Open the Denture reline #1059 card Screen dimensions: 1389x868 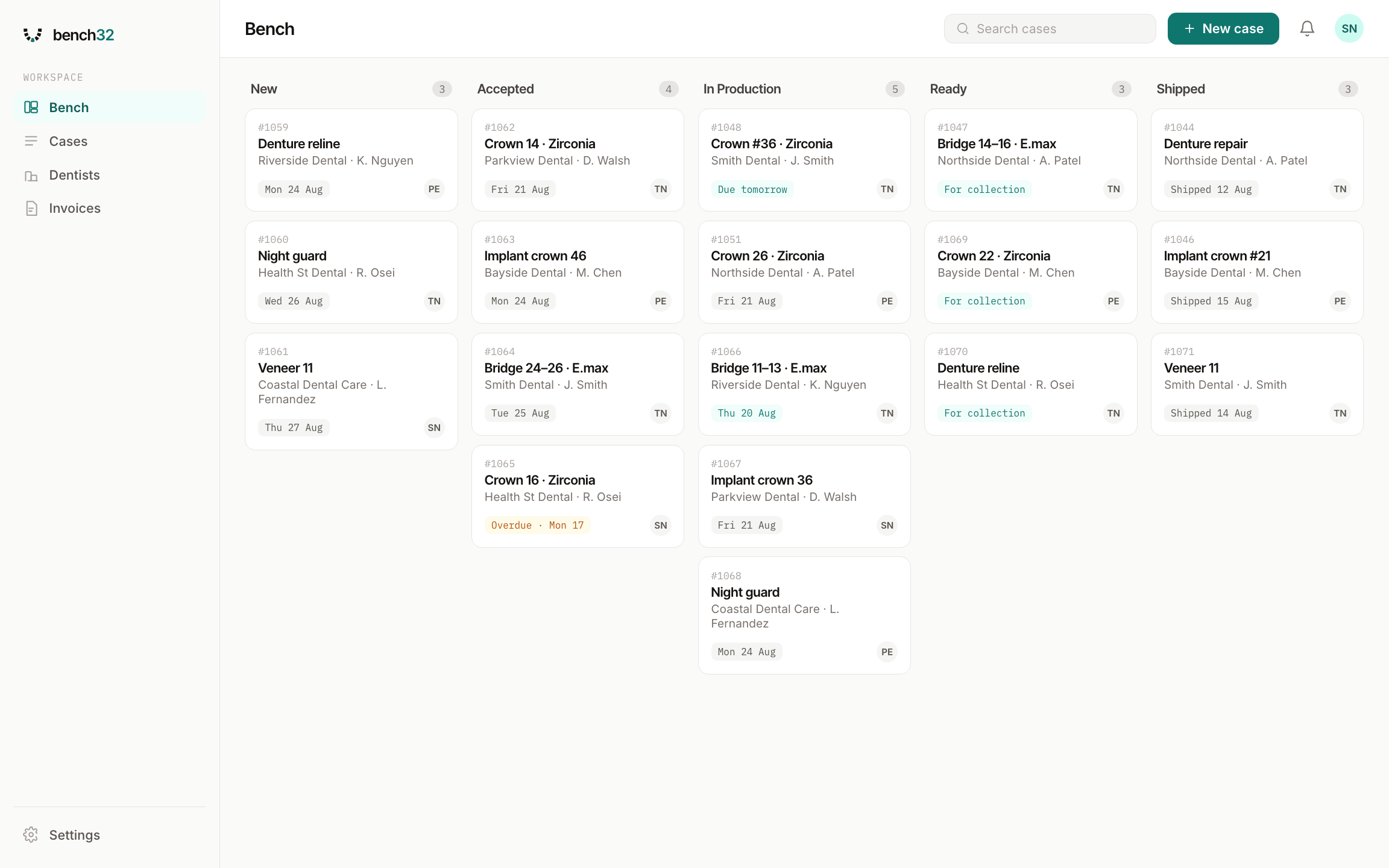351,160
